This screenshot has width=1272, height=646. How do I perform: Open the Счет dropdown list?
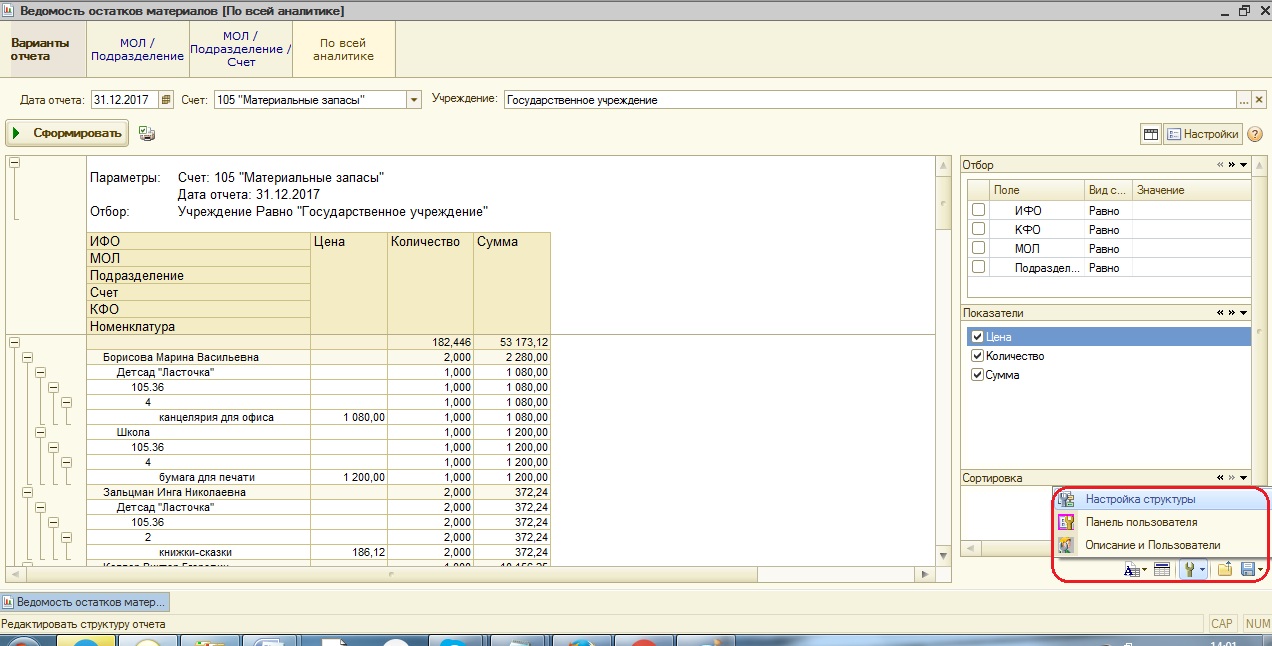click(414, 100)
